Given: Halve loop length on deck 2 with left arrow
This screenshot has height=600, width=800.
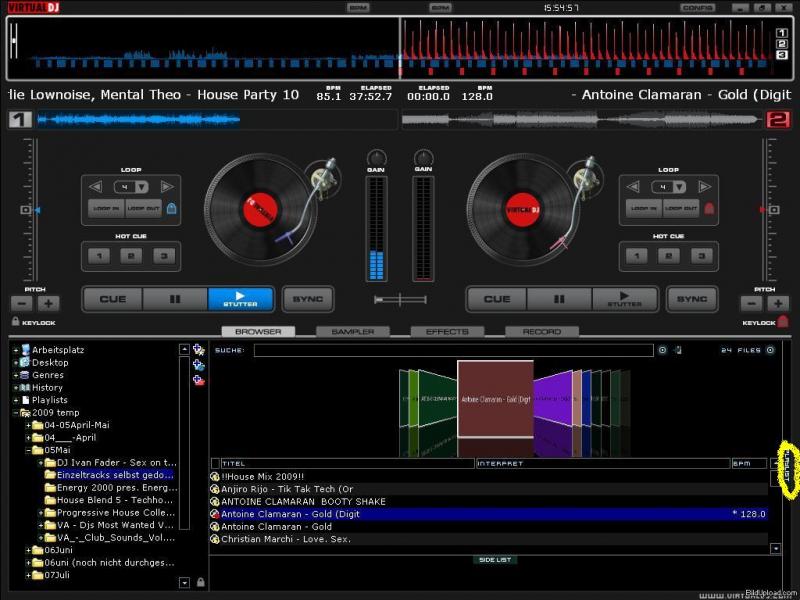Looking at the screenshot, I should pyautogui.click(x=633, y=187).
